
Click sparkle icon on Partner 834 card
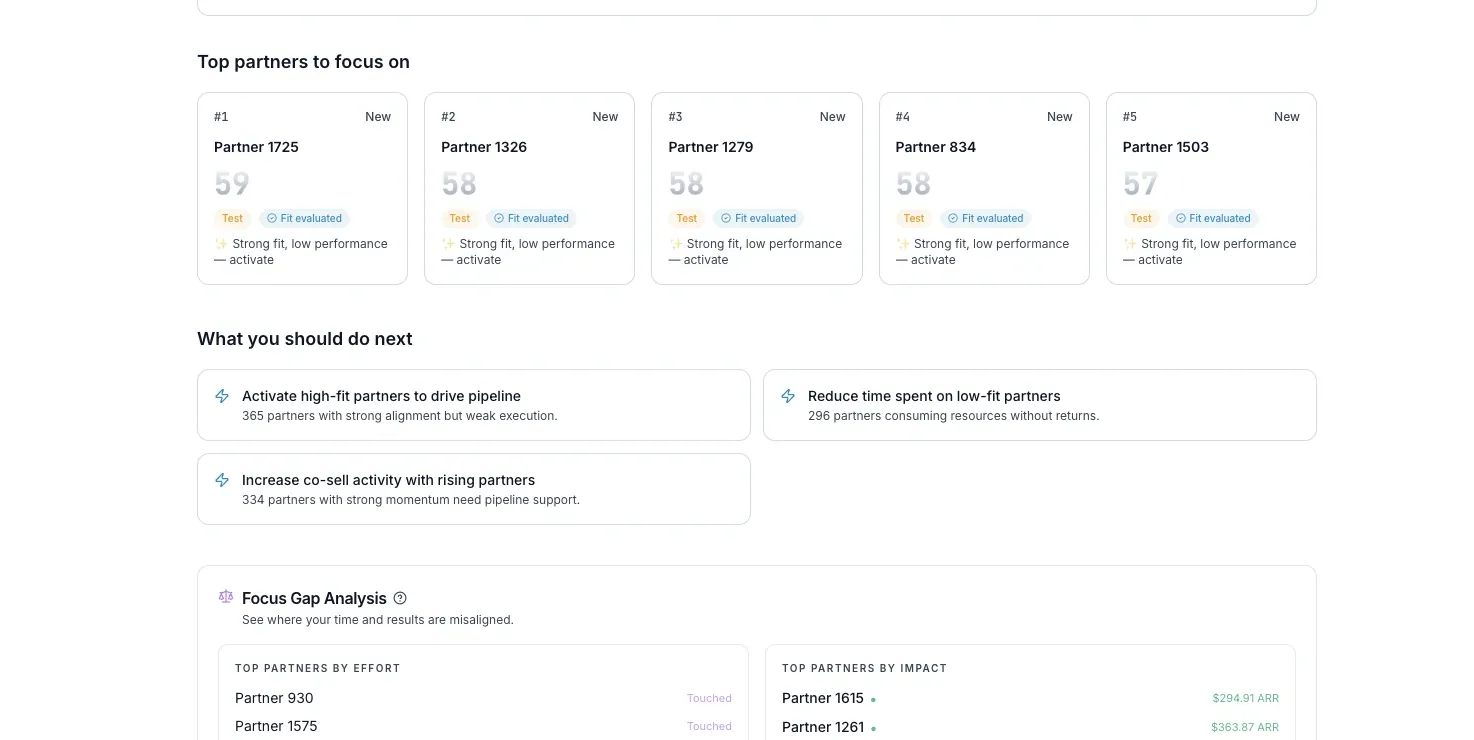pos(903,244)
